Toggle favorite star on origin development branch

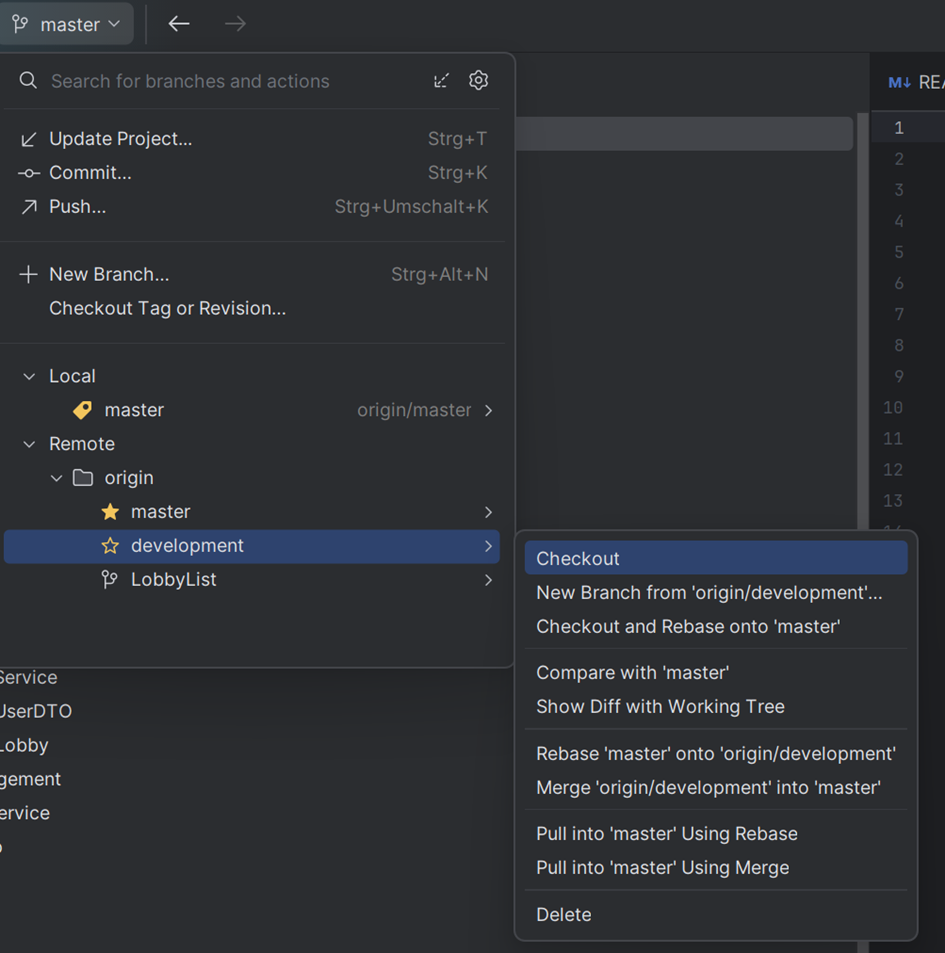[x=110, y=546]
